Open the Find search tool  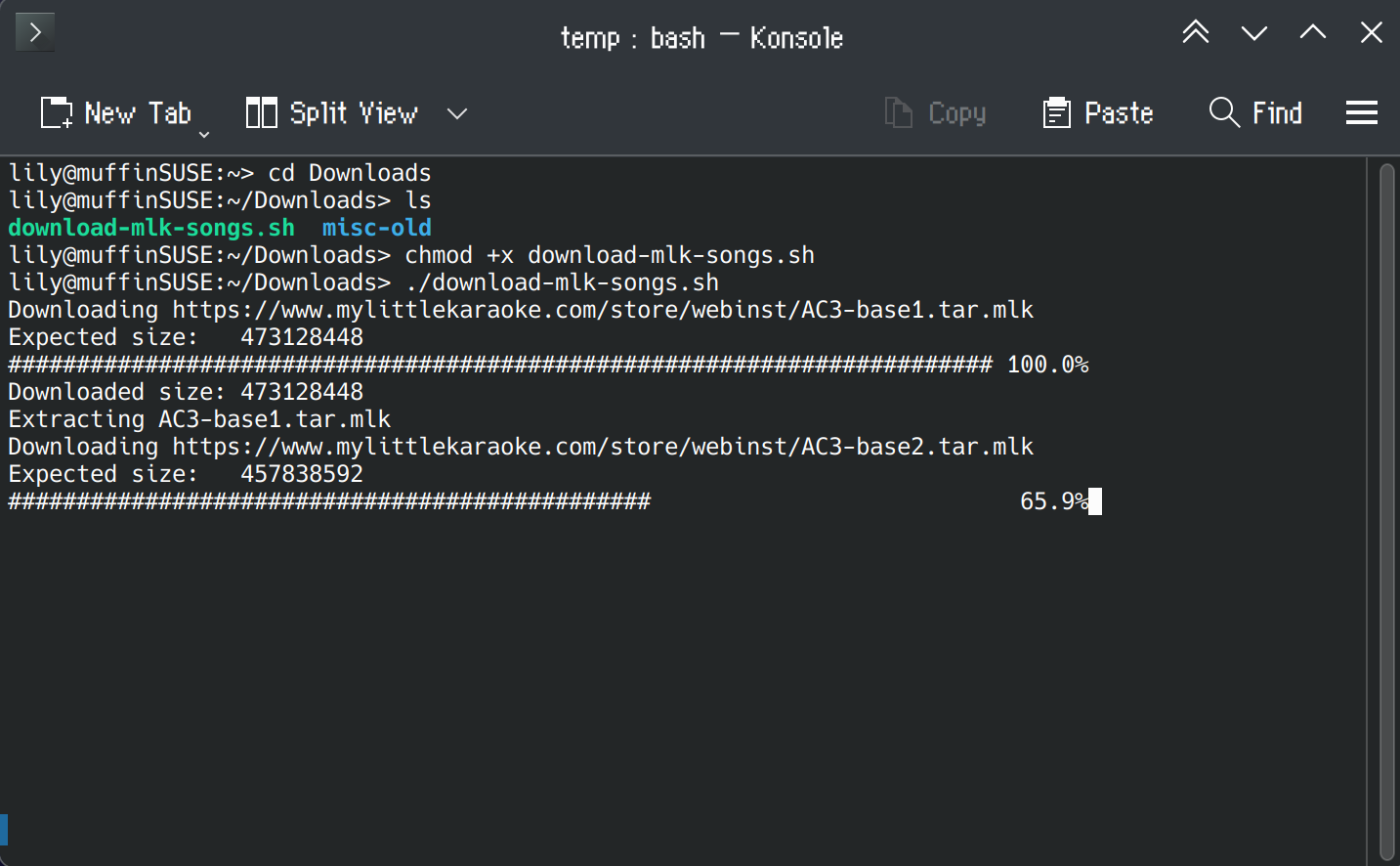[1255, 113]
